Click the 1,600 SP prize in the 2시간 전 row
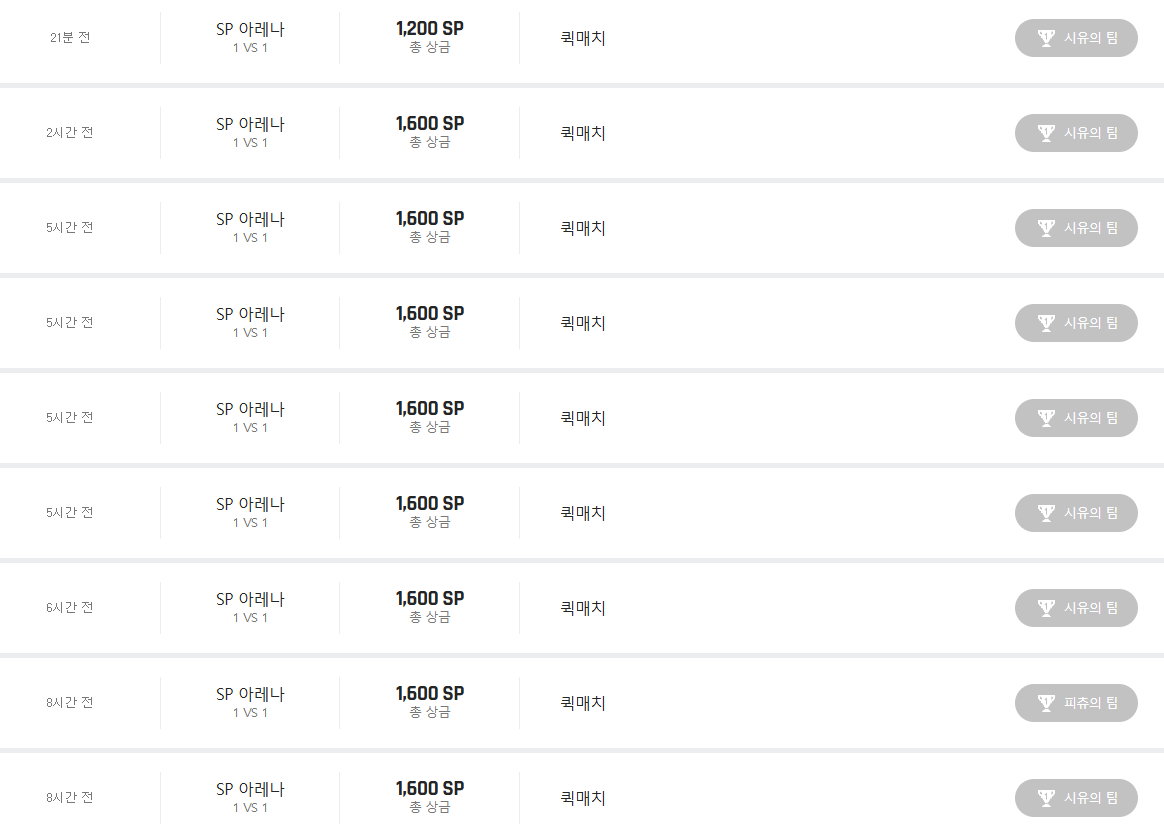The width and height of the screenshot is (1164, 830). click(430, 124)
